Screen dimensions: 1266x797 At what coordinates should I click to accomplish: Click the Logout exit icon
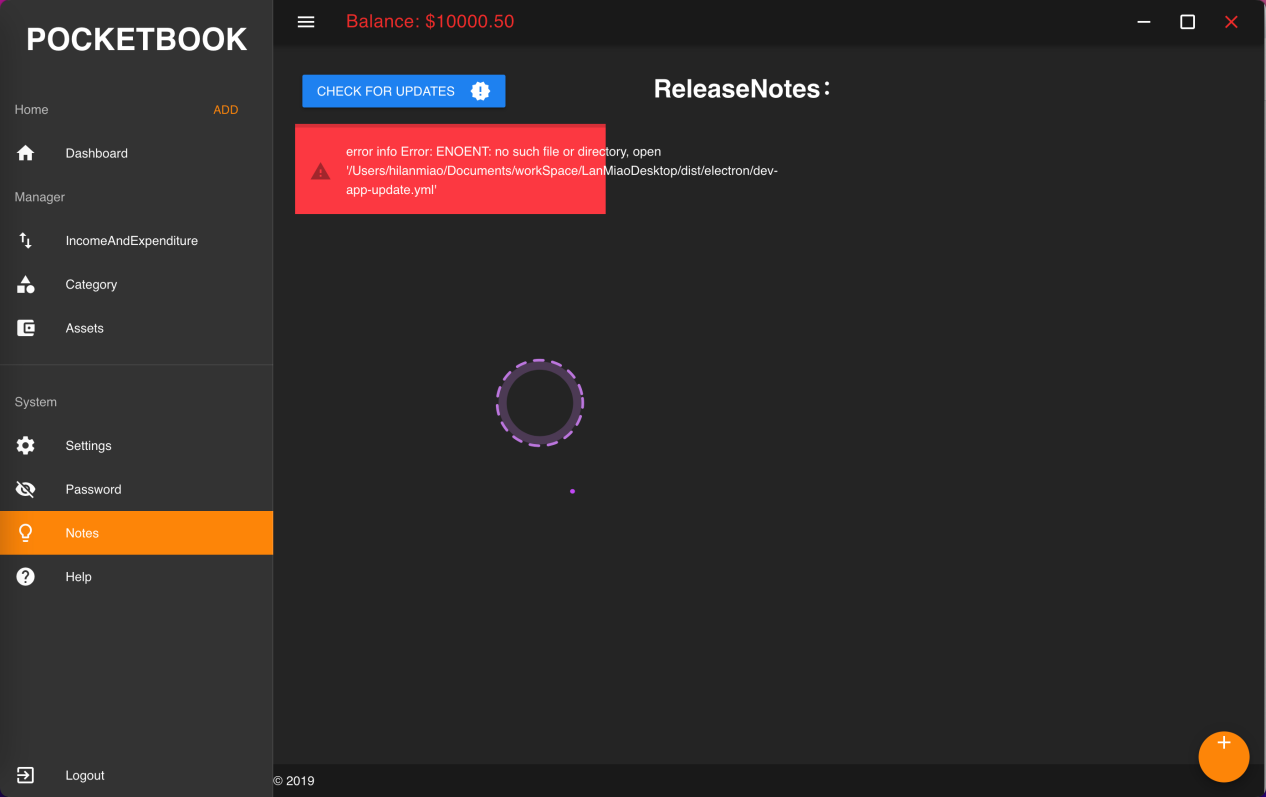(x=26, y=775)
